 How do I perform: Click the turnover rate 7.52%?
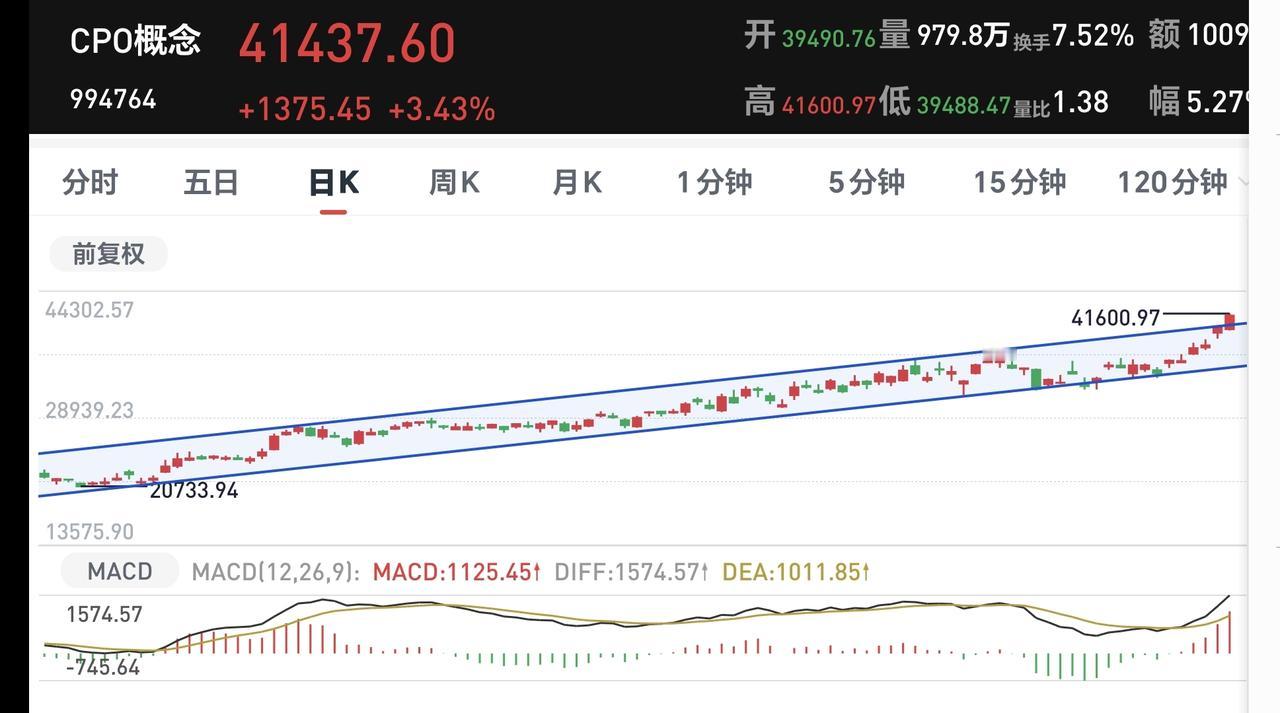(1093, 36)
